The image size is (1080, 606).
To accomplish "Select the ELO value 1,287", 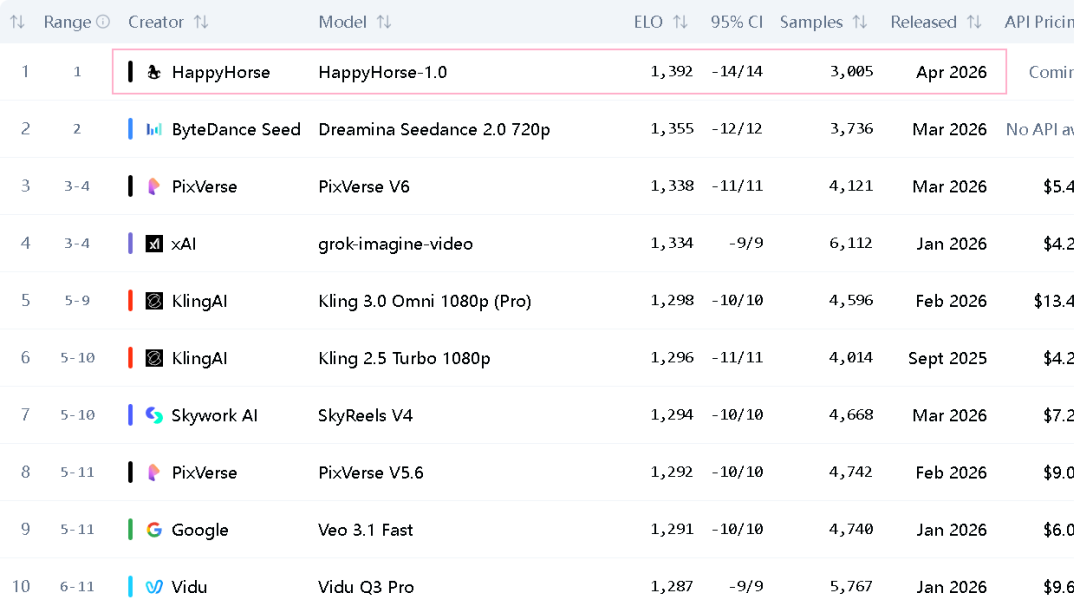I will pyautogui.click(x=672, y=586).
